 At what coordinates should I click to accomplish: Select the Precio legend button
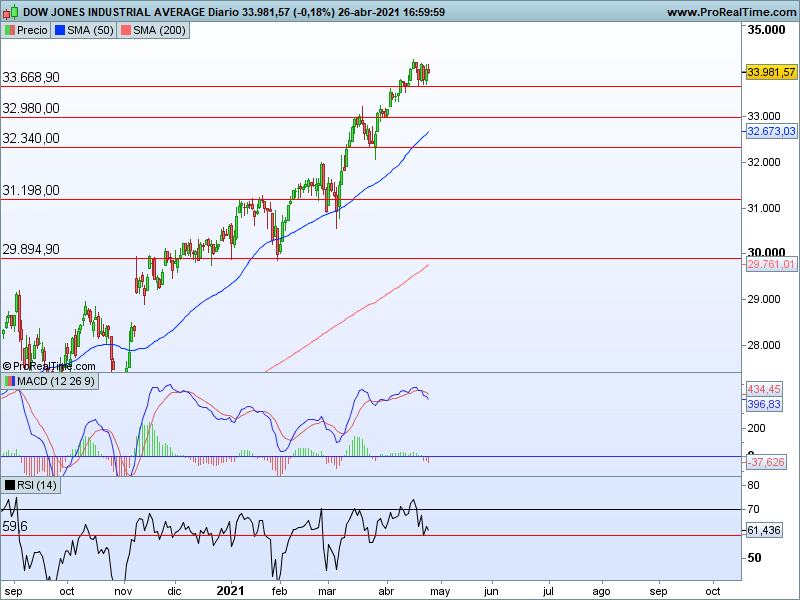click(x=26, y=30)
